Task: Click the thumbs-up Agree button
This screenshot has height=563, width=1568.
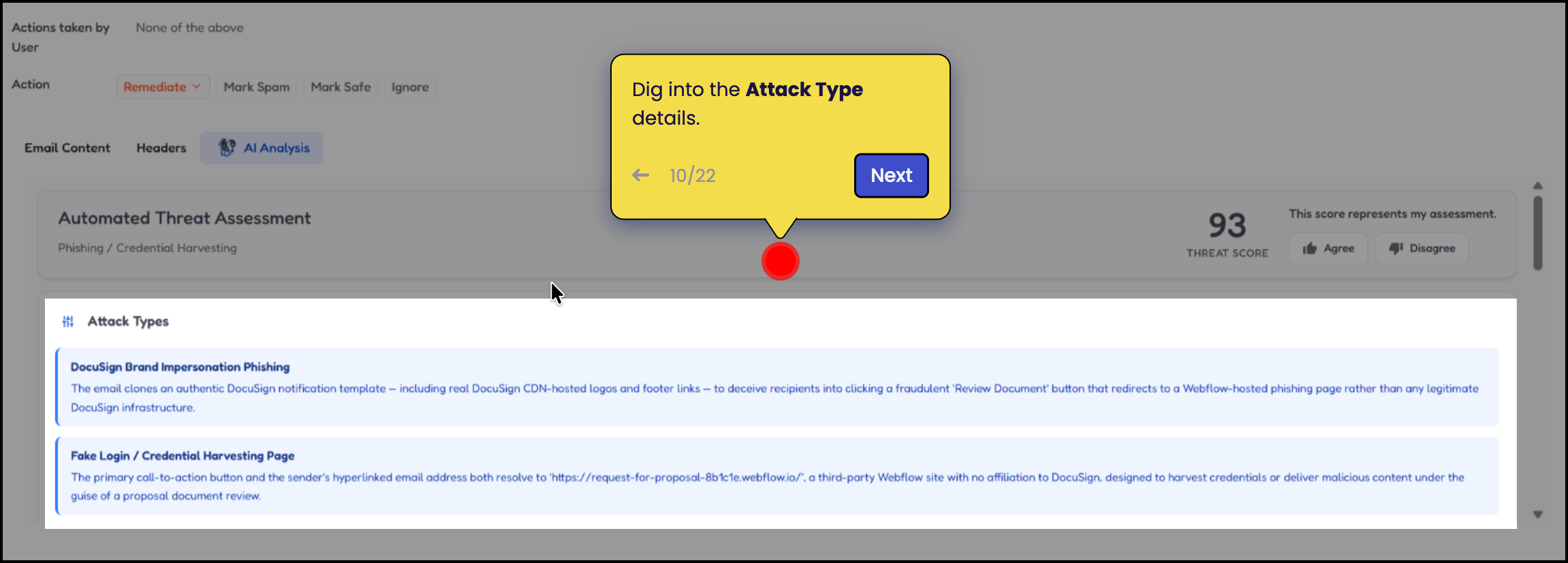Action: coord(1328,249)
